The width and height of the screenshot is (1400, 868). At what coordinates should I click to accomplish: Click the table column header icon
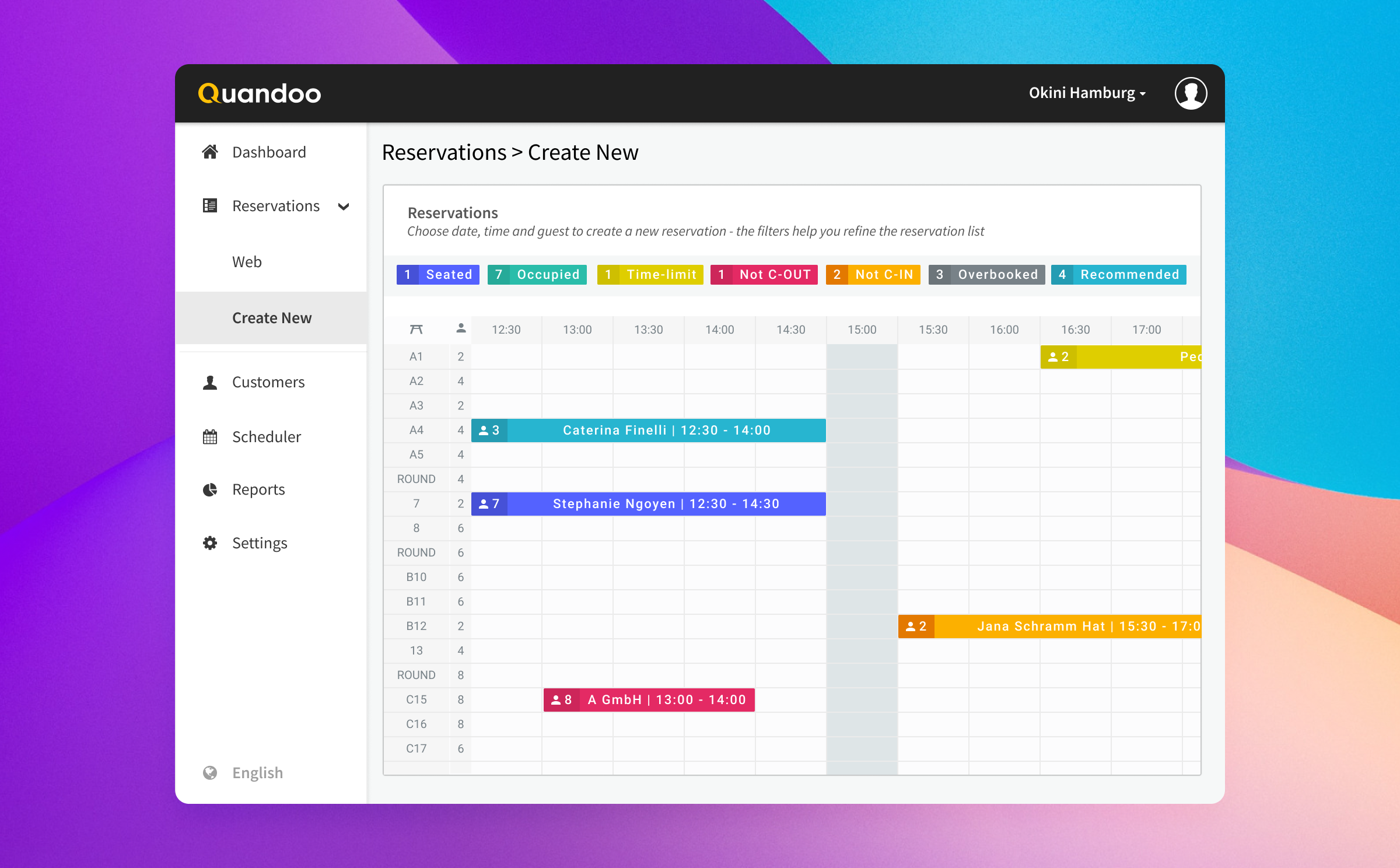click(416, 330)
